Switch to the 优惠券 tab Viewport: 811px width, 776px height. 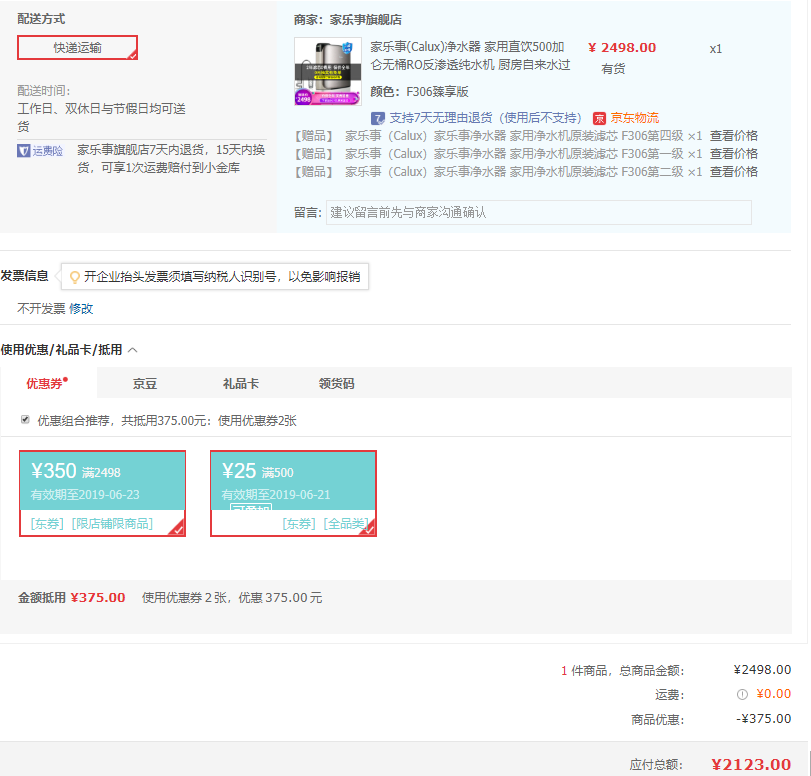48,383
